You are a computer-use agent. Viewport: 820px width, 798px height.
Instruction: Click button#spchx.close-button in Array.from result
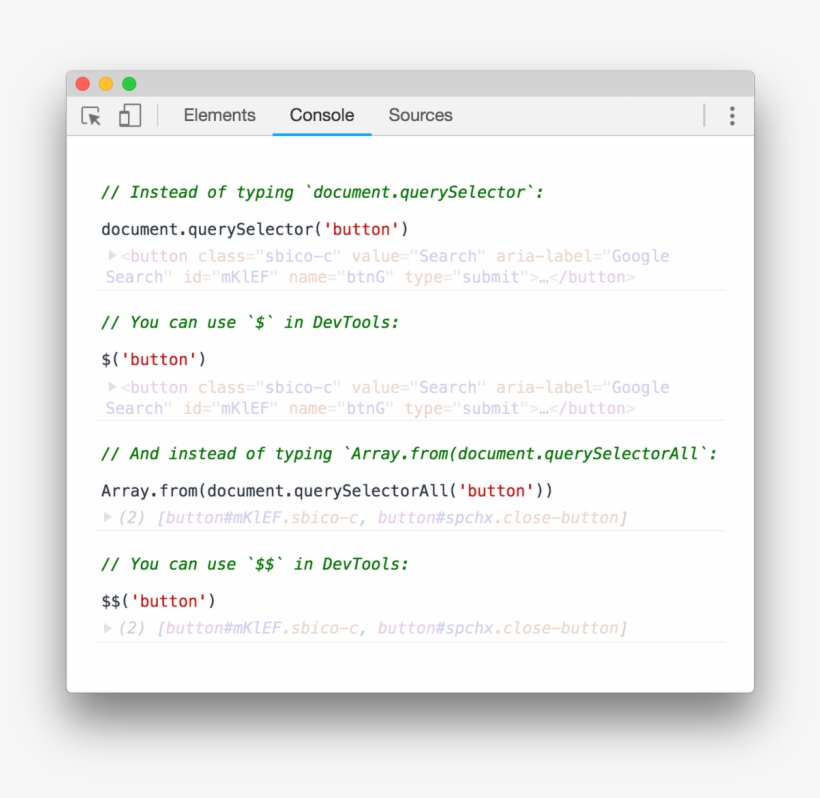(499, 518)
